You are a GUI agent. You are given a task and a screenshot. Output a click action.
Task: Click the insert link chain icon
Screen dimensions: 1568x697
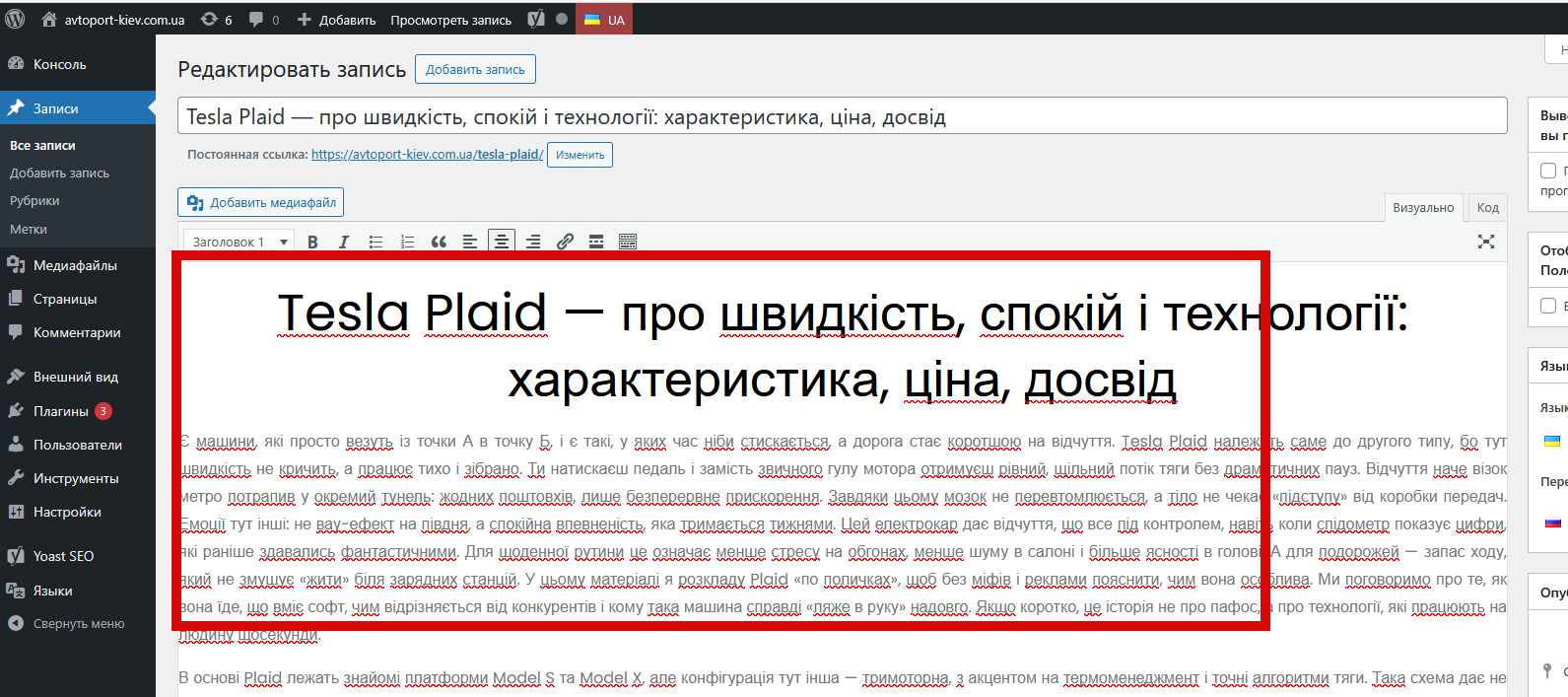coord(565,242)
